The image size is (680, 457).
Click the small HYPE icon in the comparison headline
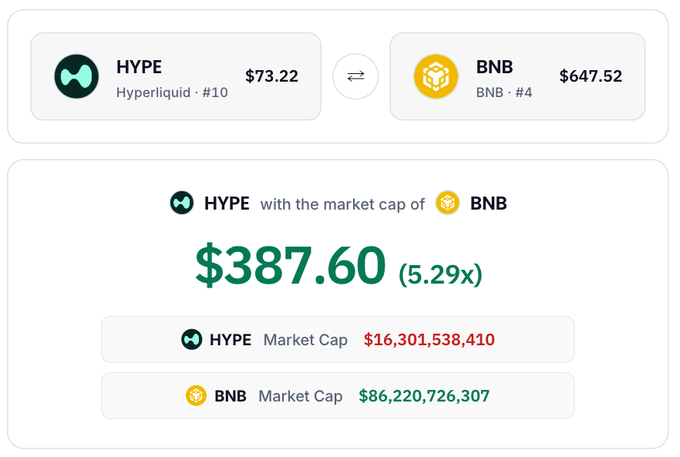pos(182,203)
